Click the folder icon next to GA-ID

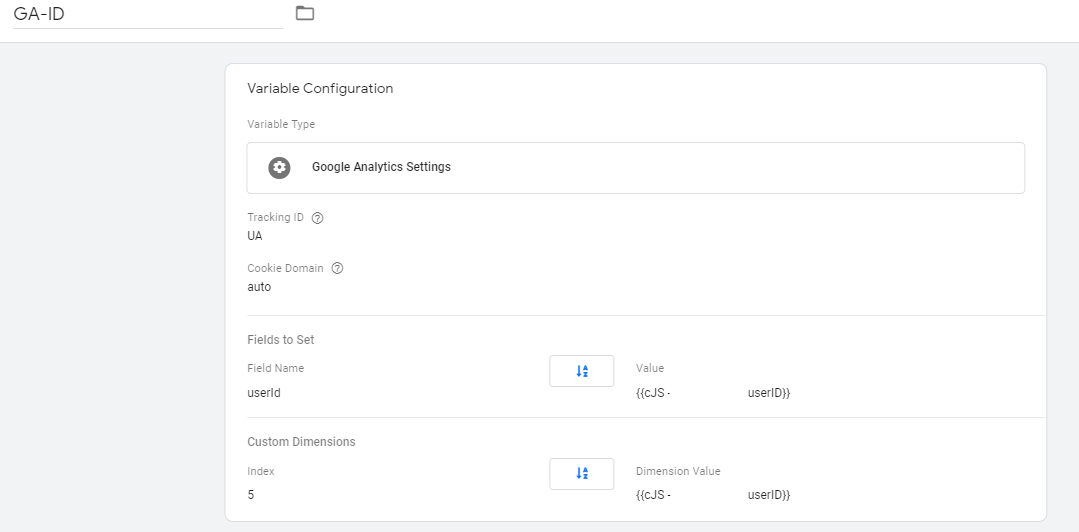(305, 13)
